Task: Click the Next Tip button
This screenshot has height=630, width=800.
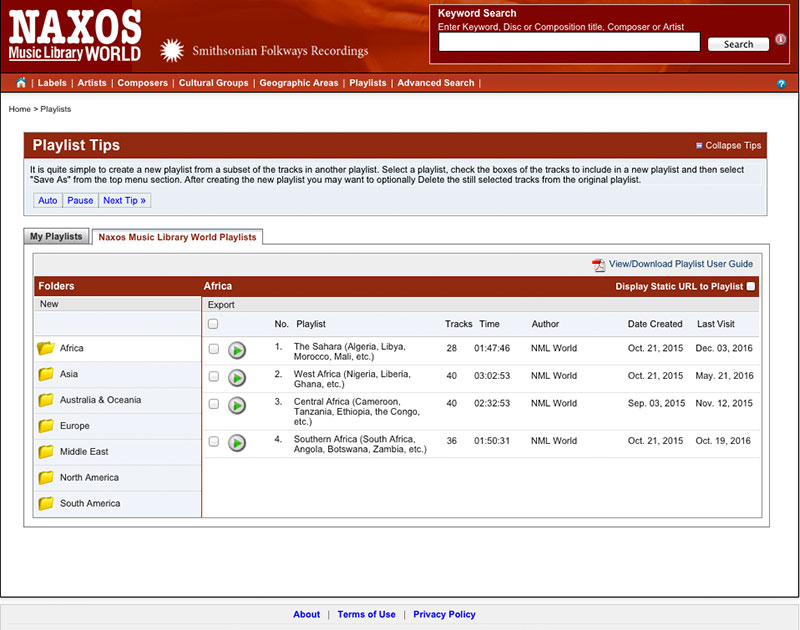Action: point(124,201)
